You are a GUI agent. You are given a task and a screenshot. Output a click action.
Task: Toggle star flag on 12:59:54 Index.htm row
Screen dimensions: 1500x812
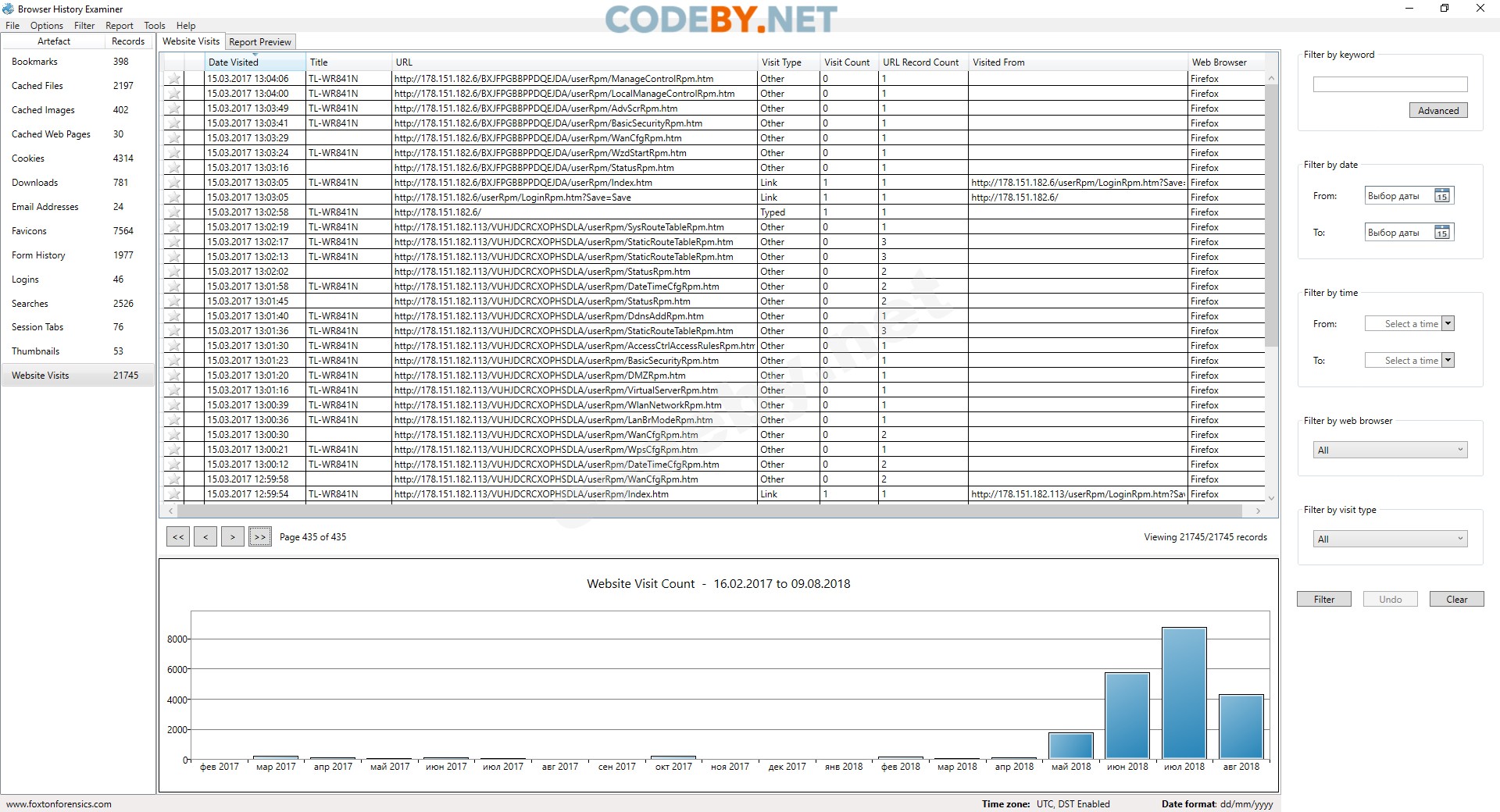pyautogui.click(x=174, y=494)
